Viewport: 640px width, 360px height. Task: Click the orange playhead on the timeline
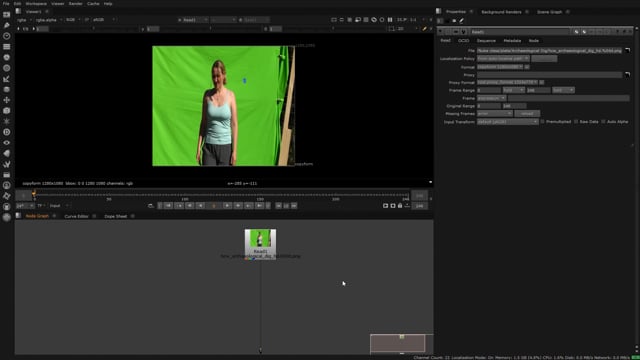(x=34, y=194)
